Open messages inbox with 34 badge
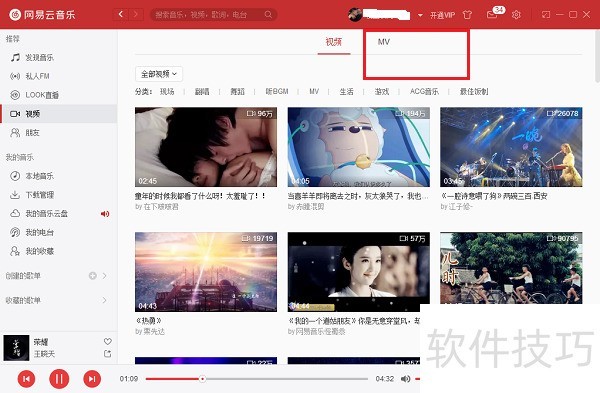The image size is (600, 393). (x=495, y=13)
